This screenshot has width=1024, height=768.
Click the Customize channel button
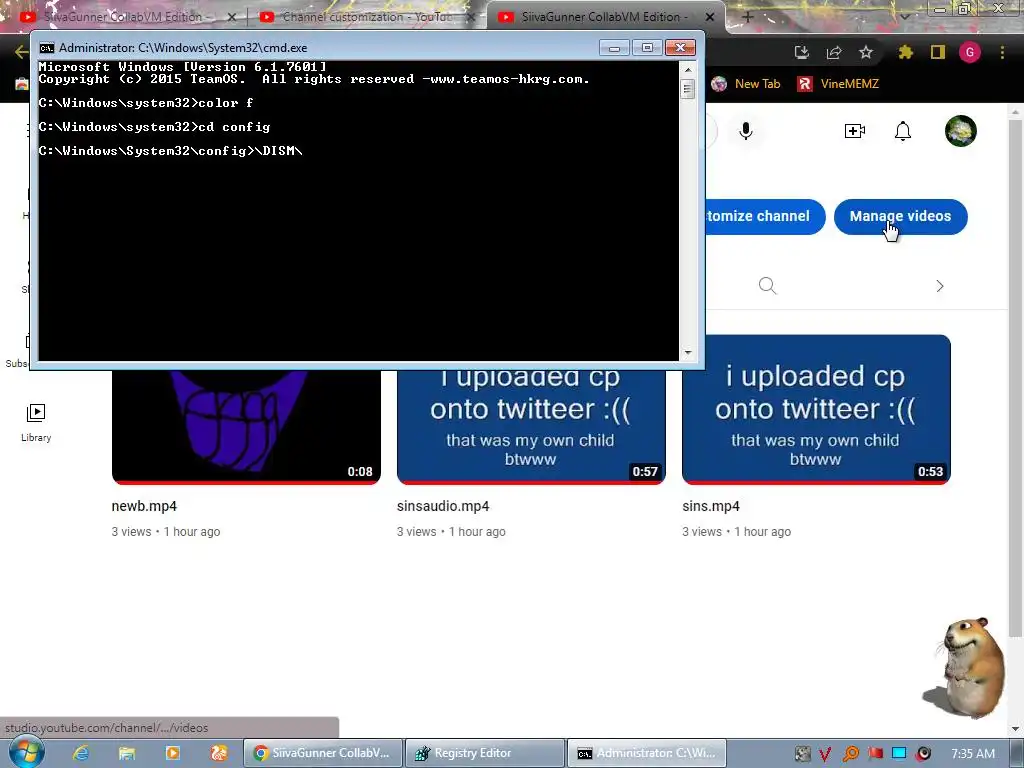[765, 216]
